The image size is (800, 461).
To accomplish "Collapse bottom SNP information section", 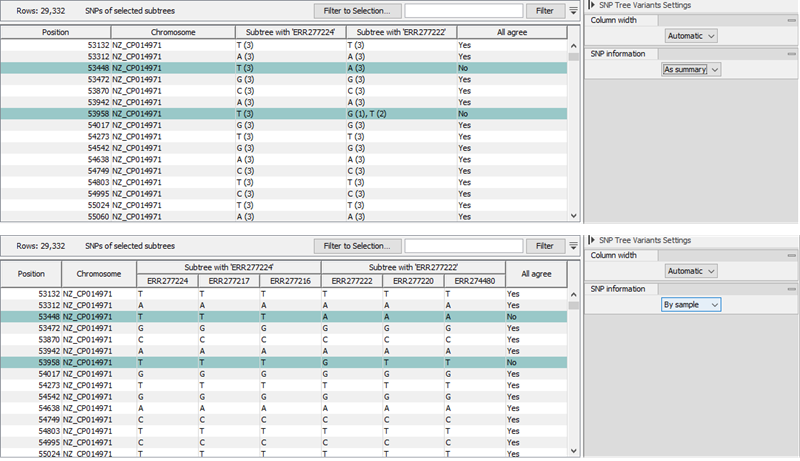I will tap(791, 289).
